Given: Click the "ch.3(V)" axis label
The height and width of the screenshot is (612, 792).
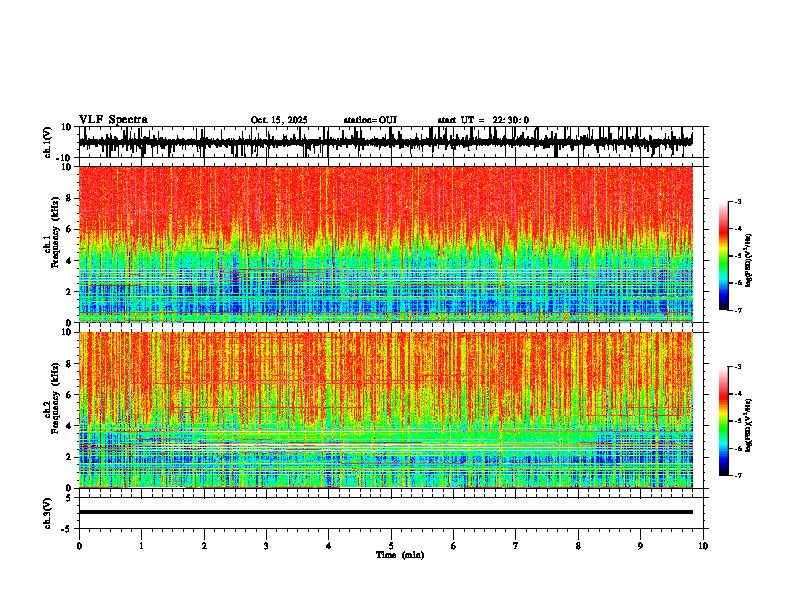Looking at the screenshot, I should click(47, 513).
